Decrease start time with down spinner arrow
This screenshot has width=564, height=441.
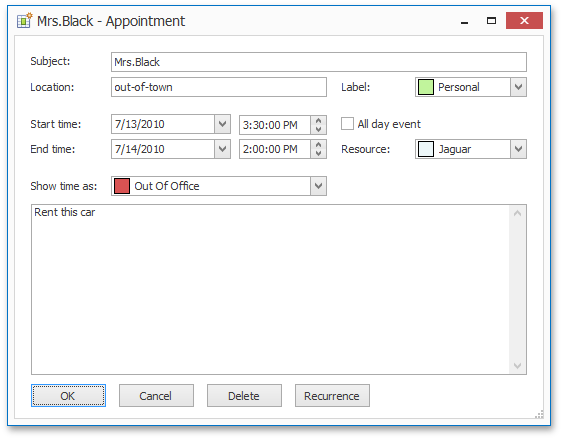point(318,129)
